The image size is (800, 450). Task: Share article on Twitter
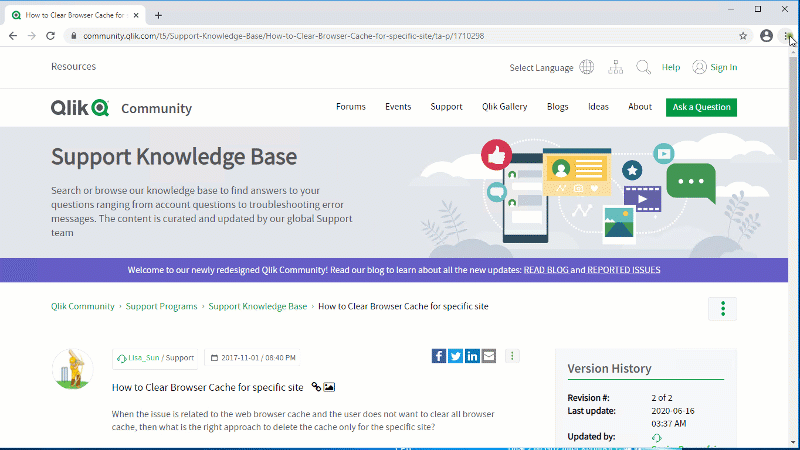[455, 356]
